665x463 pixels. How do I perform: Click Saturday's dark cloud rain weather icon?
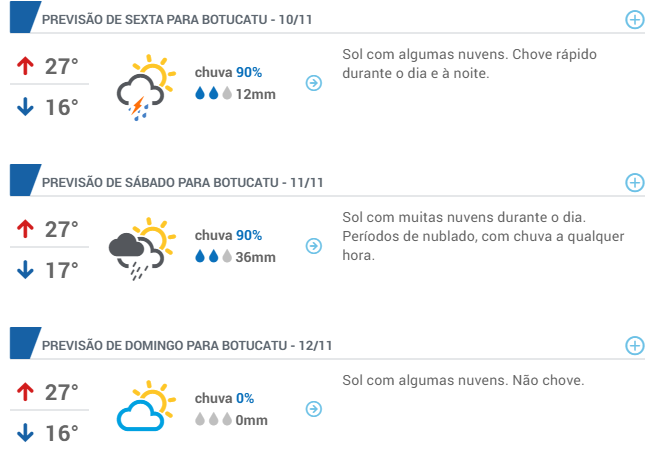tap(142, 249)
